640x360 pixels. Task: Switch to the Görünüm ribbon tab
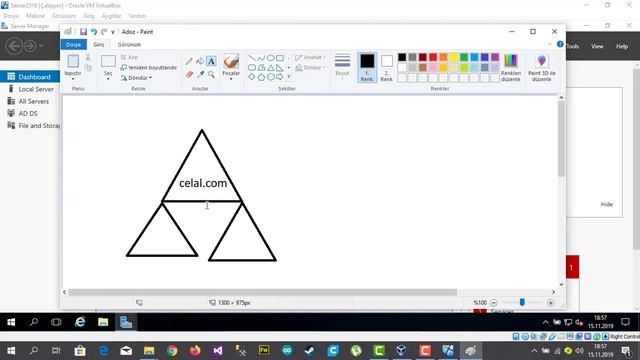129,44
